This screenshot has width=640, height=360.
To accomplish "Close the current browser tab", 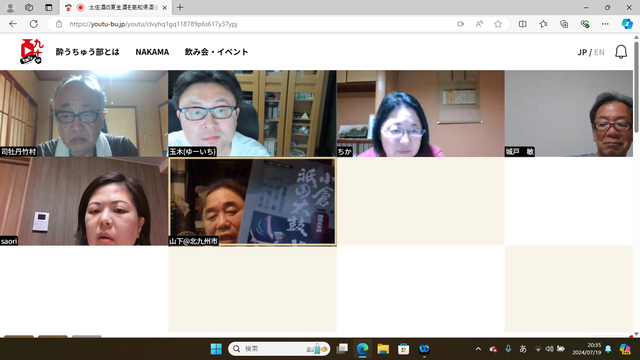I will [x=164, y=8].
